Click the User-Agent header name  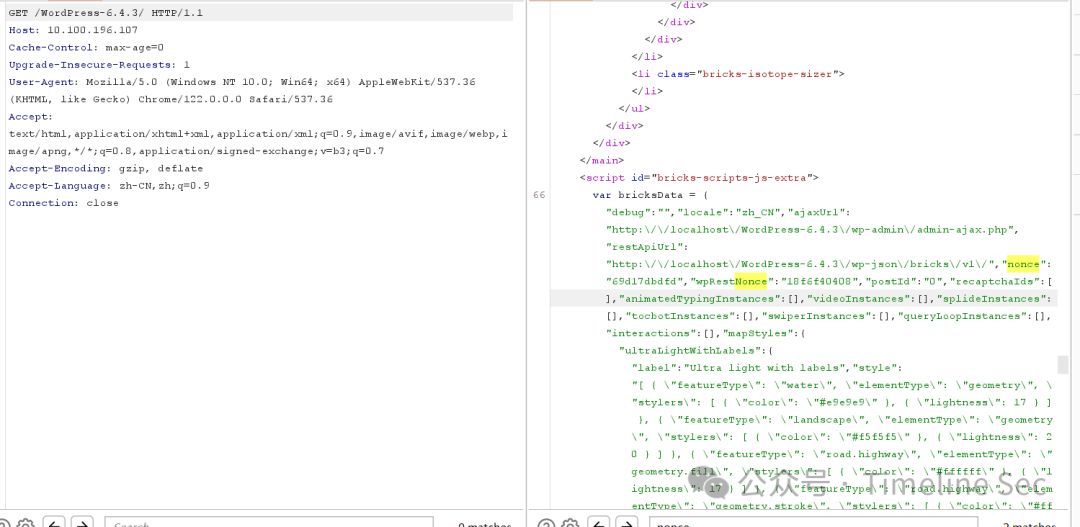(x=44, y=82)
